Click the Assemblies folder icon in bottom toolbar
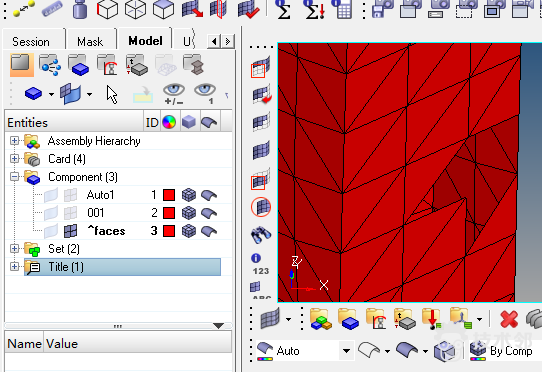Viewport: 542px width, 372px height. pos(321,318)
